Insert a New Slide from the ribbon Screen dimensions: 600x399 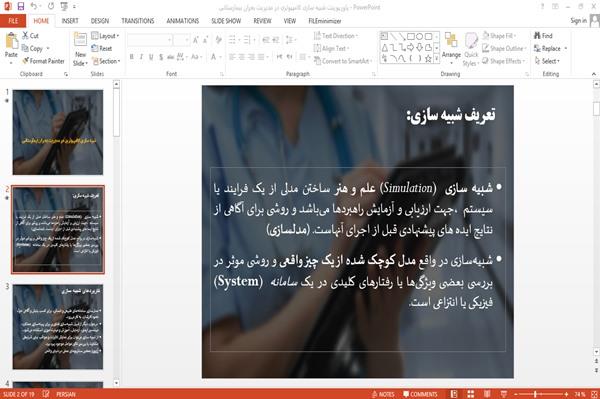(x=80, y=50)
